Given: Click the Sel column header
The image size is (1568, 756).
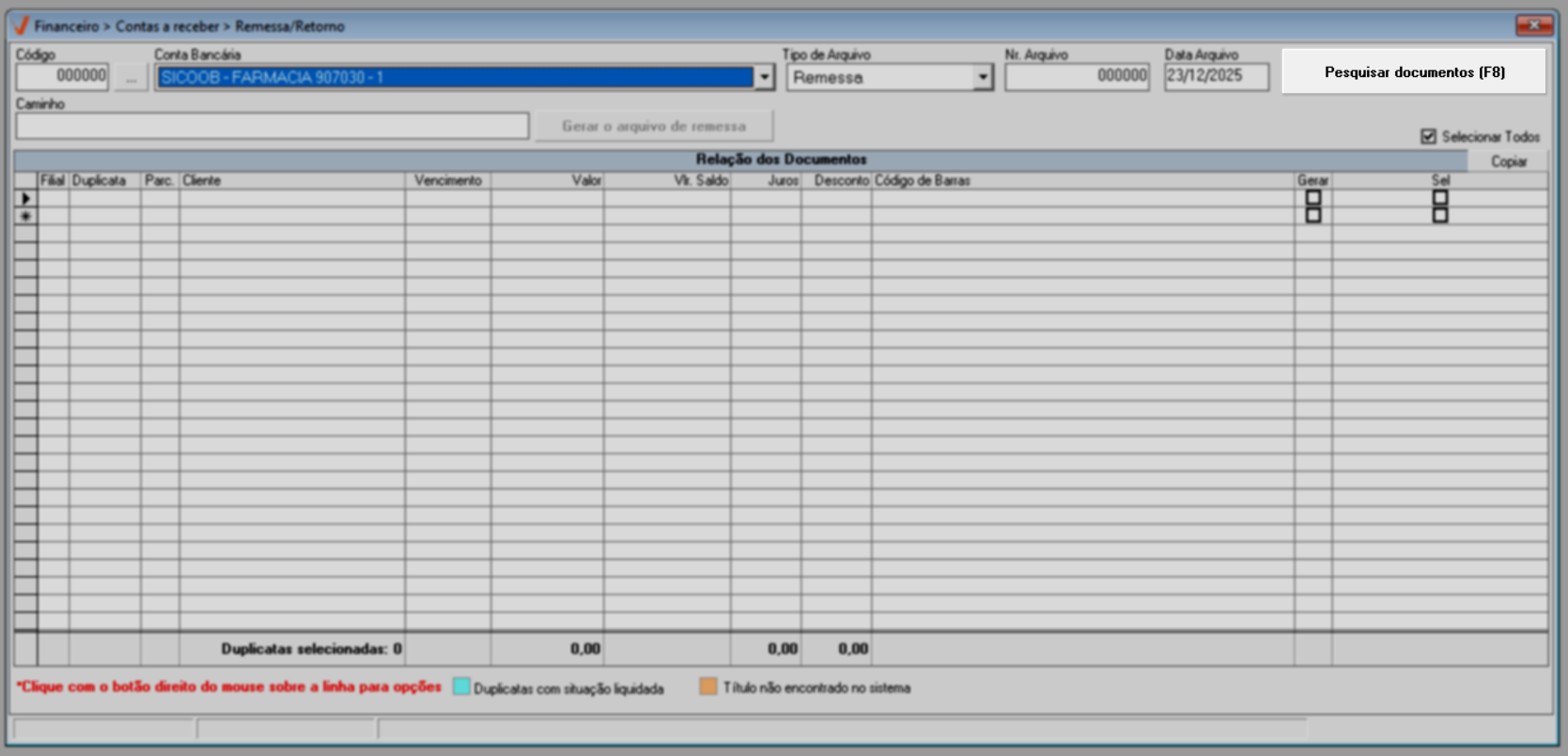Looking at the screenshot, I should click(x=1440, y=180).
